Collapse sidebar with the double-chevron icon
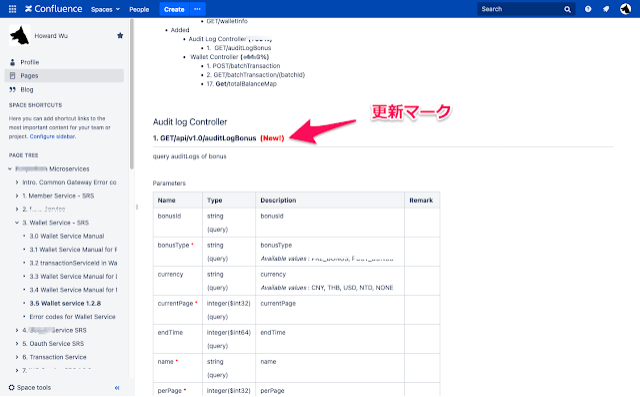The width and height of the screenshot is (640, 397). tap(117, 388)
